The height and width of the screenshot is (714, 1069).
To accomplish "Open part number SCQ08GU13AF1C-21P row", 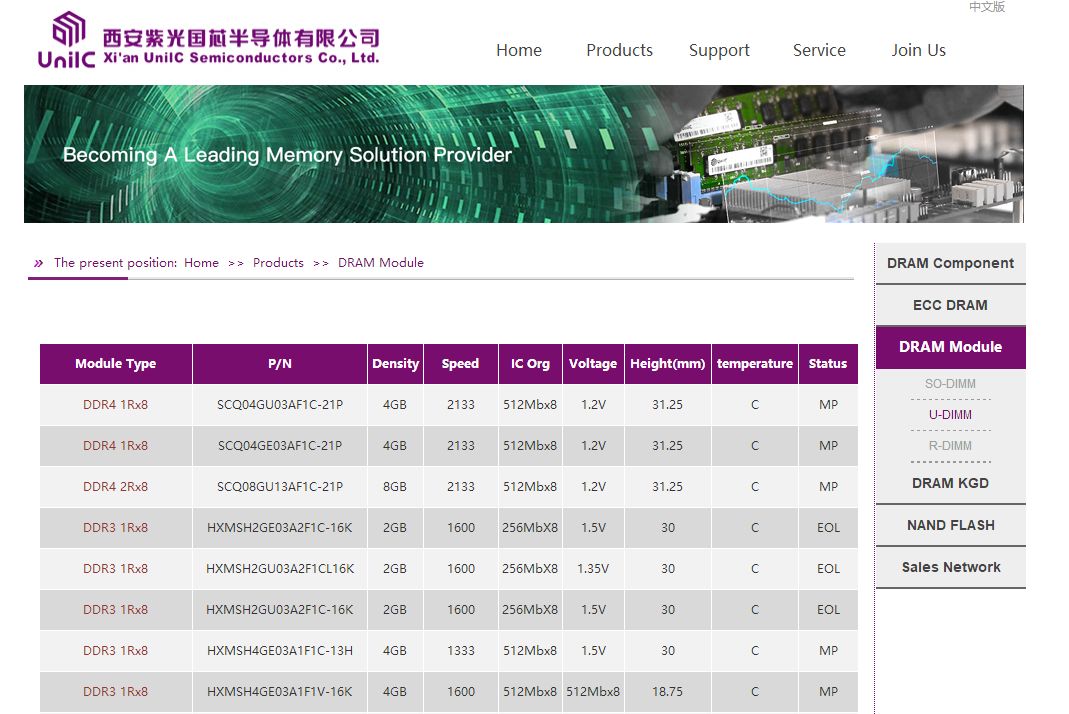I will point(280,487).
